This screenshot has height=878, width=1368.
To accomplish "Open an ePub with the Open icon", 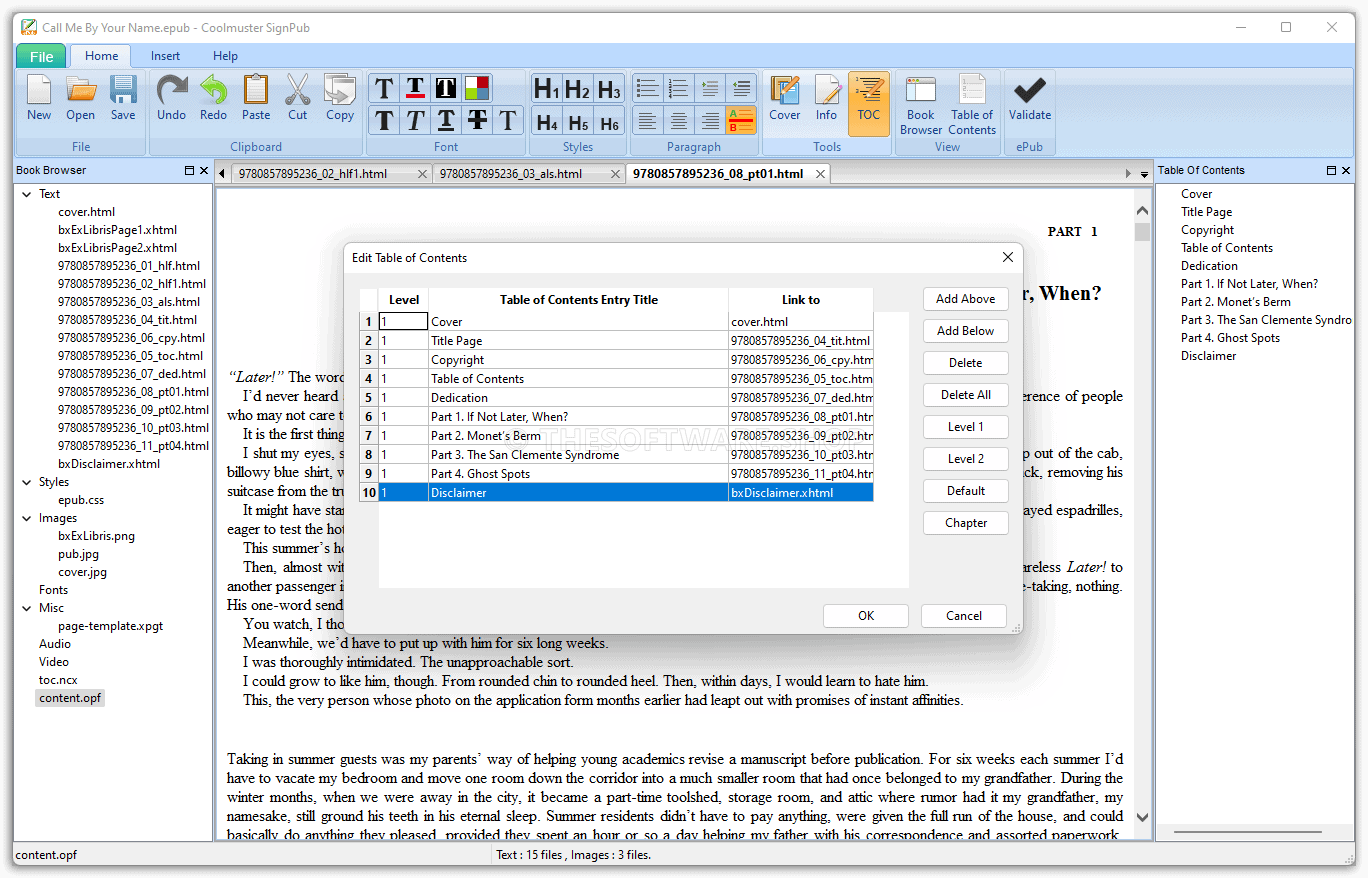I will [81, 99].
